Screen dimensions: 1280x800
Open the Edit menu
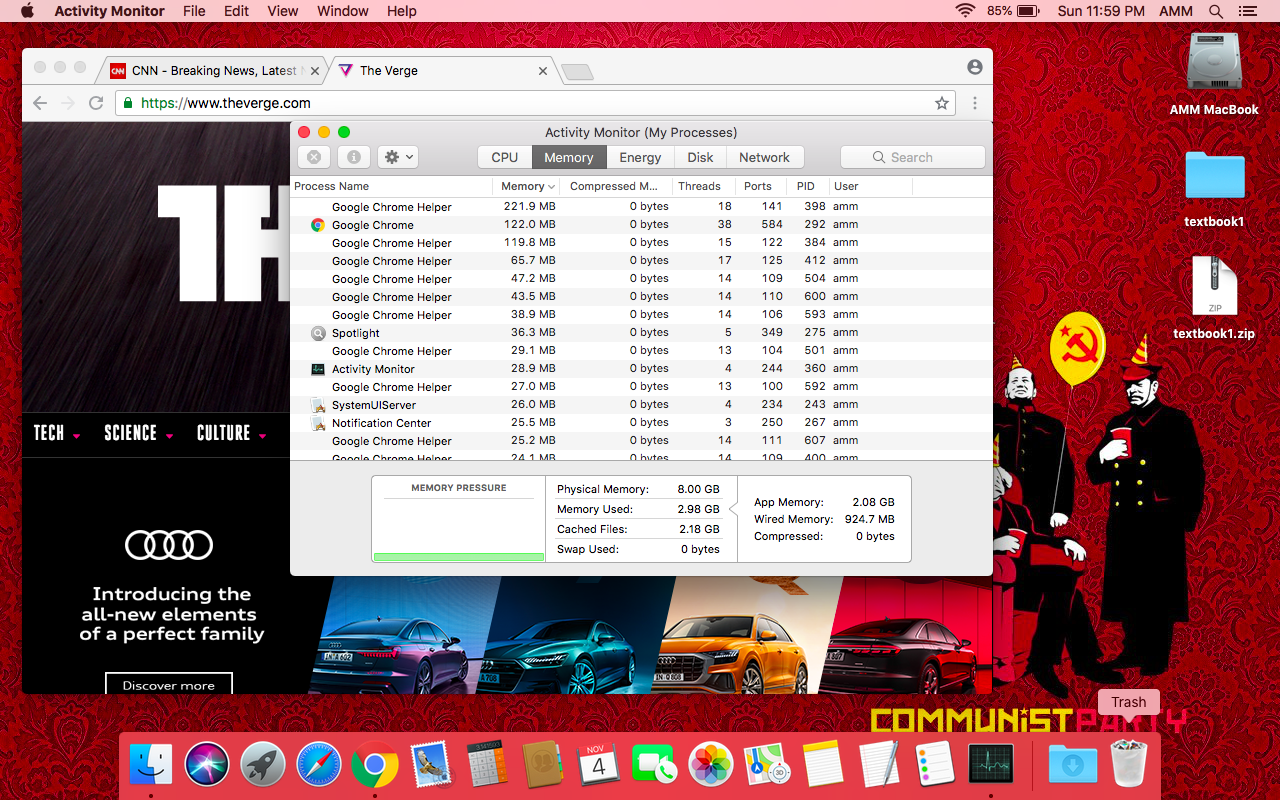237,11
